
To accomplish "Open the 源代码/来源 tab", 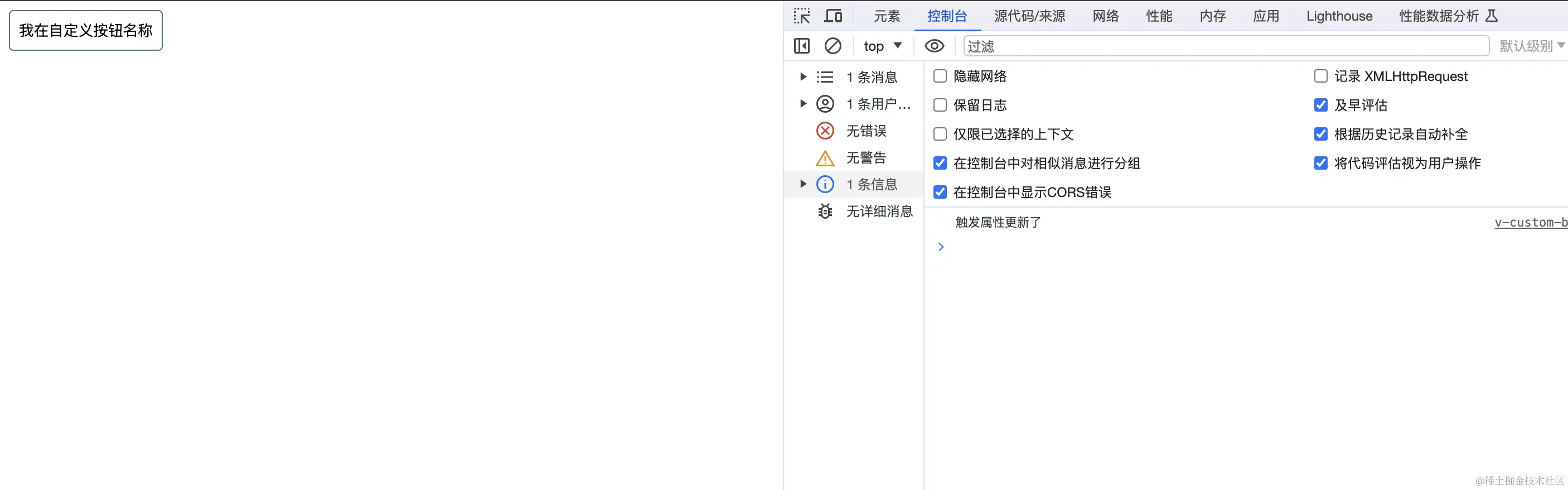I will pyautogui.click(x=1030, y=16).
